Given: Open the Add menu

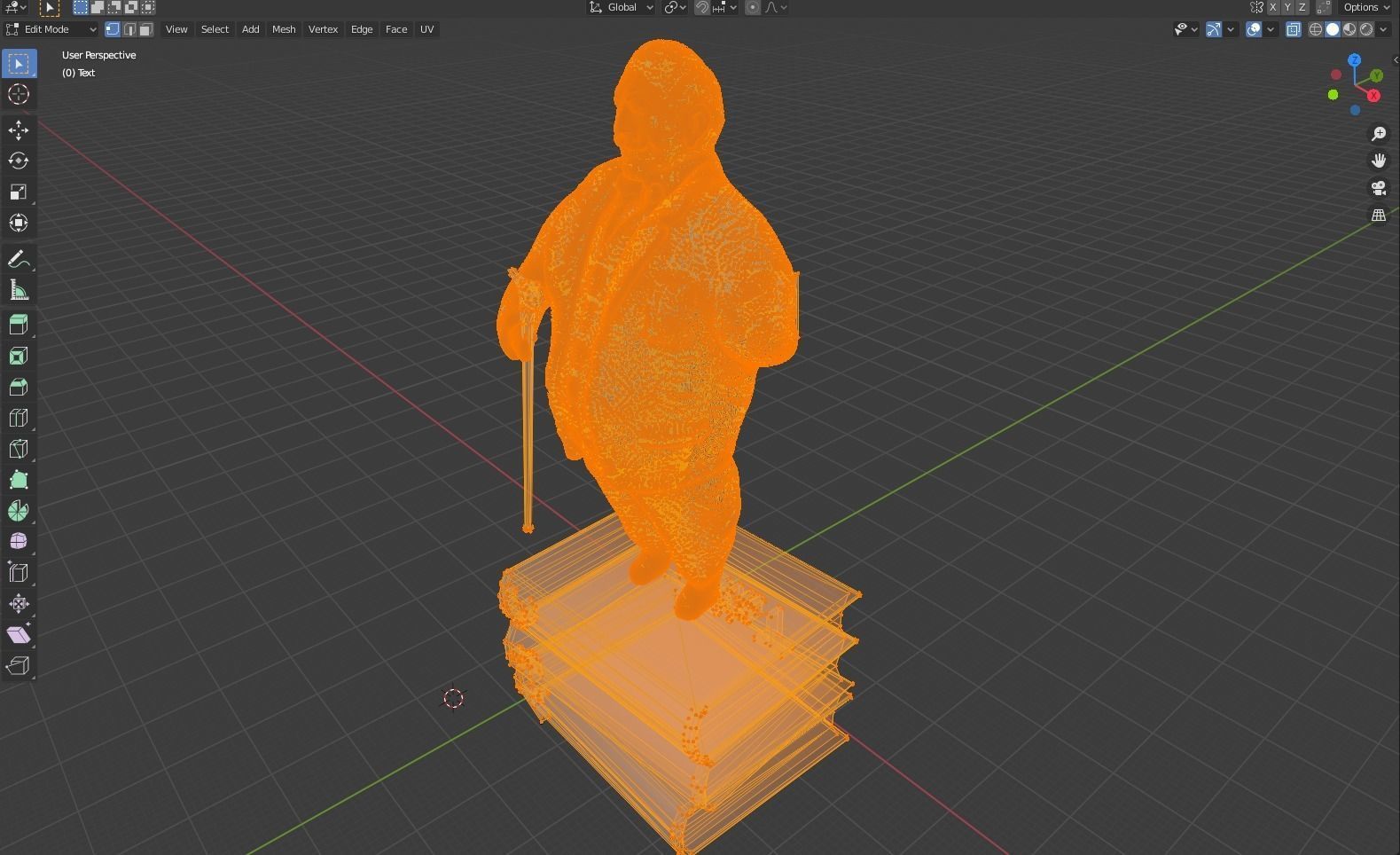Looking at the screenshot, I should [x=251, y=29].
